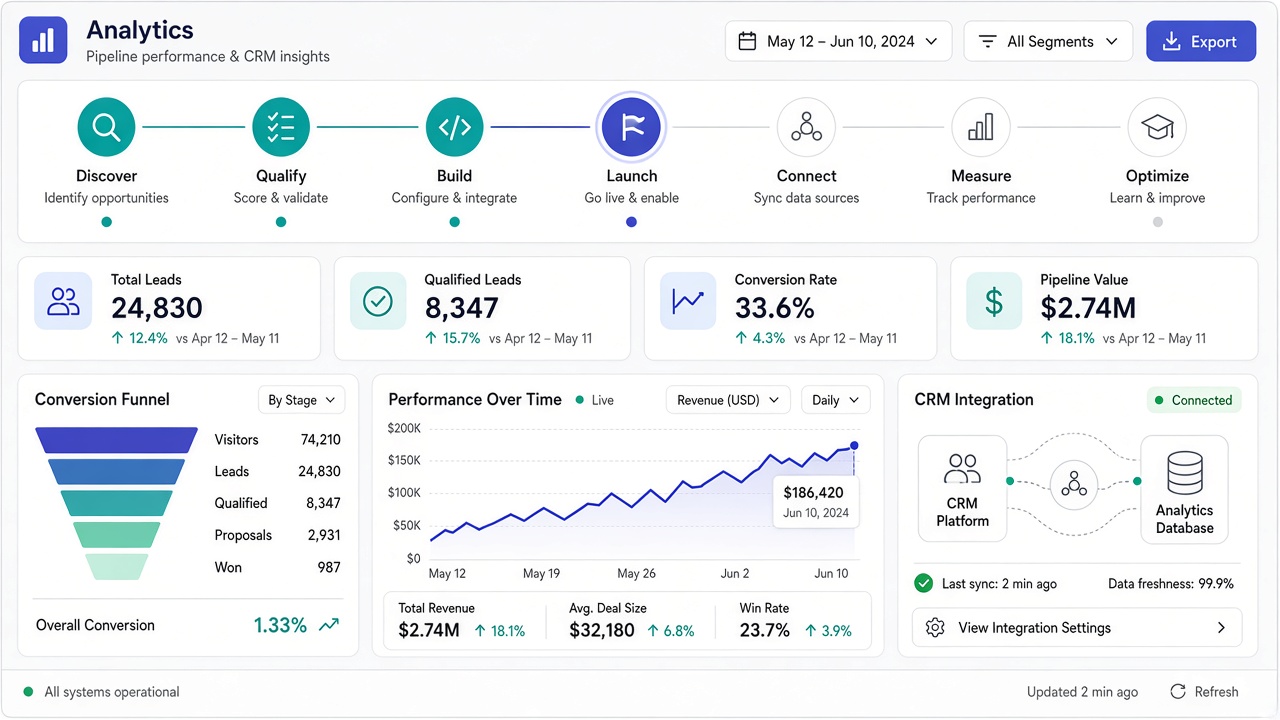The height and width of the screenshot is (720, 1280).
Task: Click the Analytics Database cylinder icon
Action: tap(1185, 472)
